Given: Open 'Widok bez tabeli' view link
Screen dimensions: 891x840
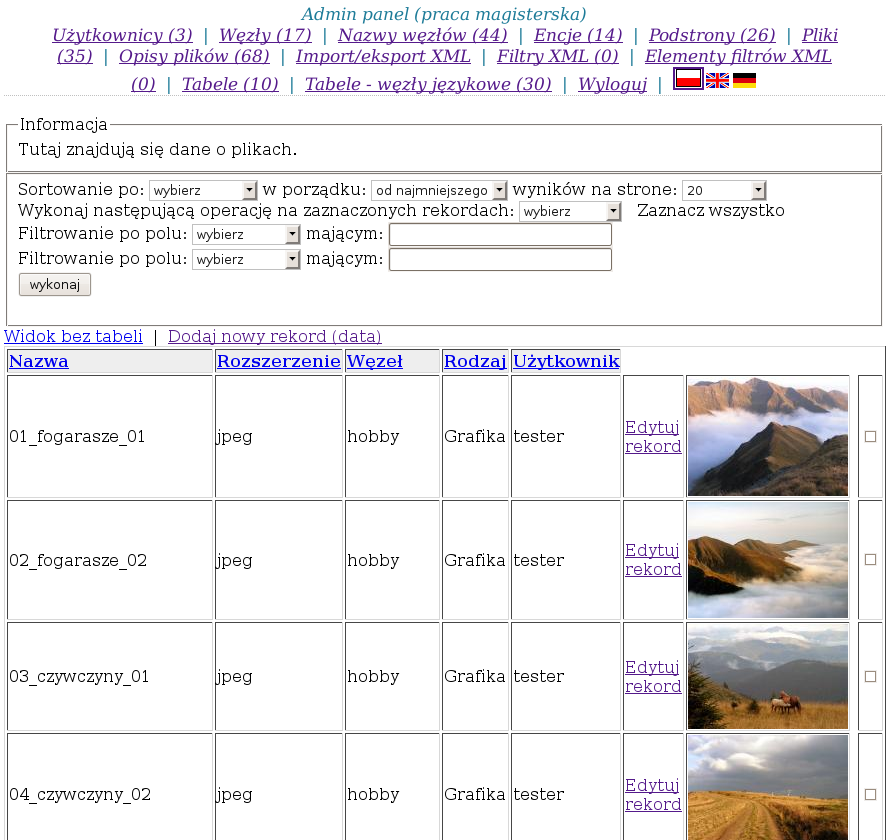Looking at the screenshot, I should tap(73, 336).
